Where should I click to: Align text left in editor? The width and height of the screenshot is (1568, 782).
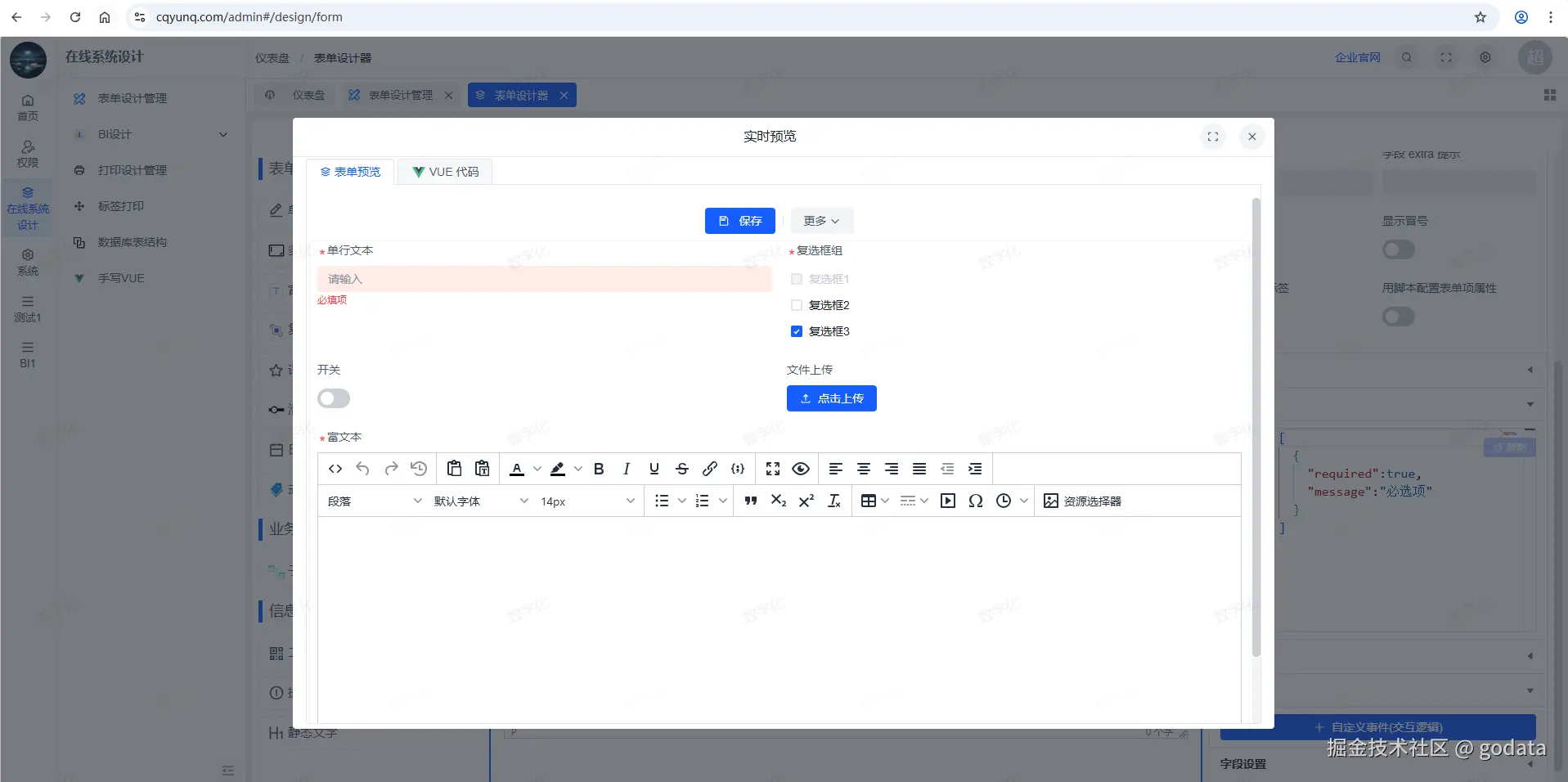(836, 469)
